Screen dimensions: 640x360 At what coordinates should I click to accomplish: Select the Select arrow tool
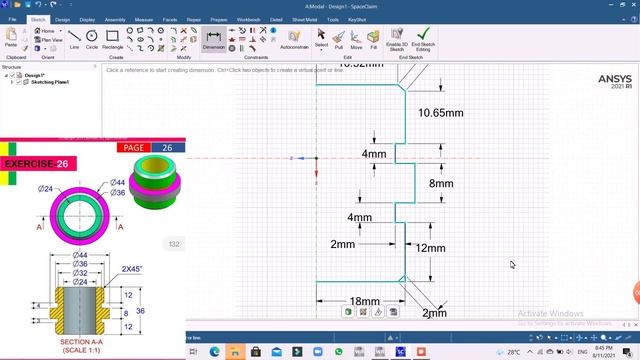(321, 38)
